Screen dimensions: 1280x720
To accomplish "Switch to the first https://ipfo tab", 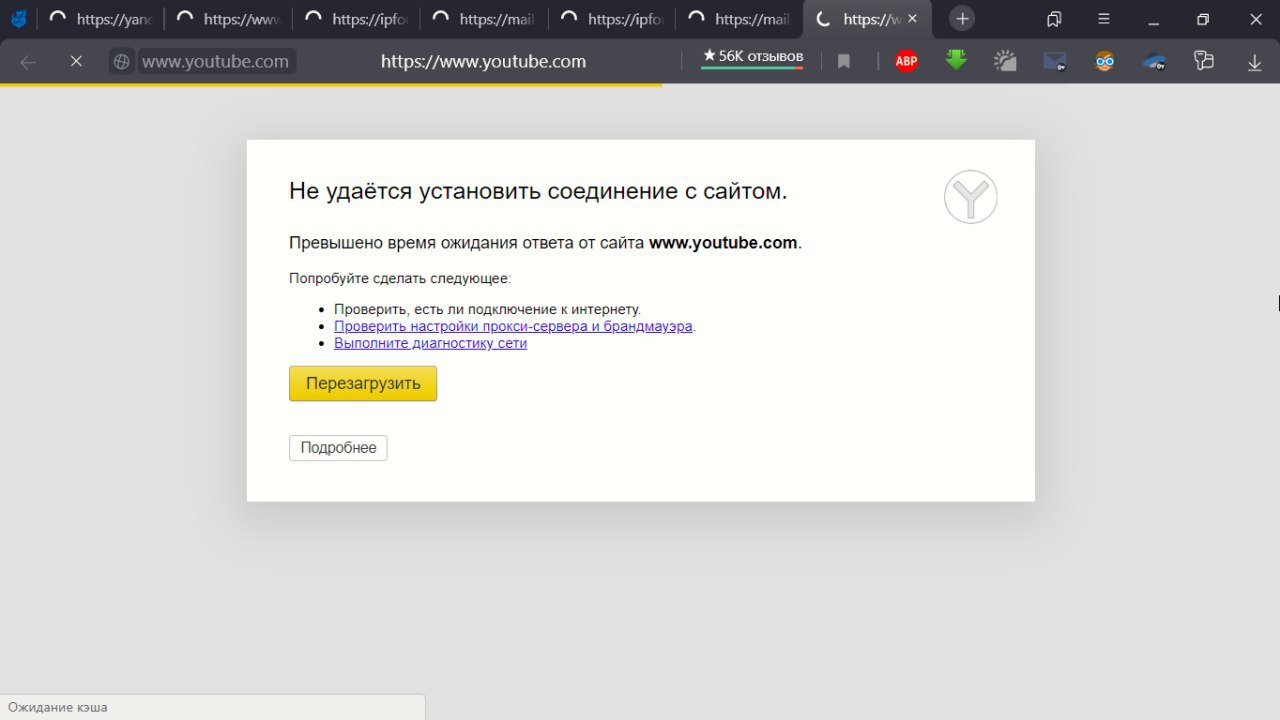I will tap(356, 19).
